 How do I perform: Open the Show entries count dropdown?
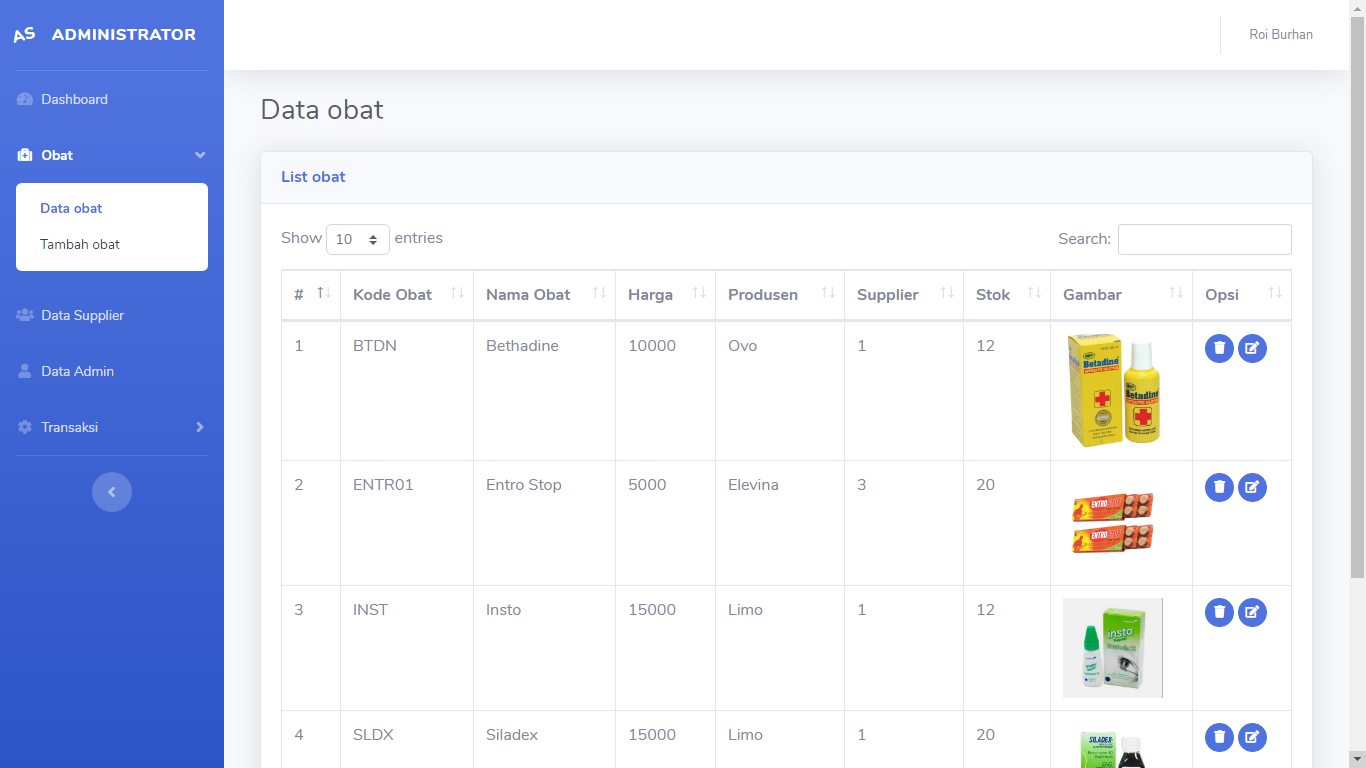tap(358, 240)
